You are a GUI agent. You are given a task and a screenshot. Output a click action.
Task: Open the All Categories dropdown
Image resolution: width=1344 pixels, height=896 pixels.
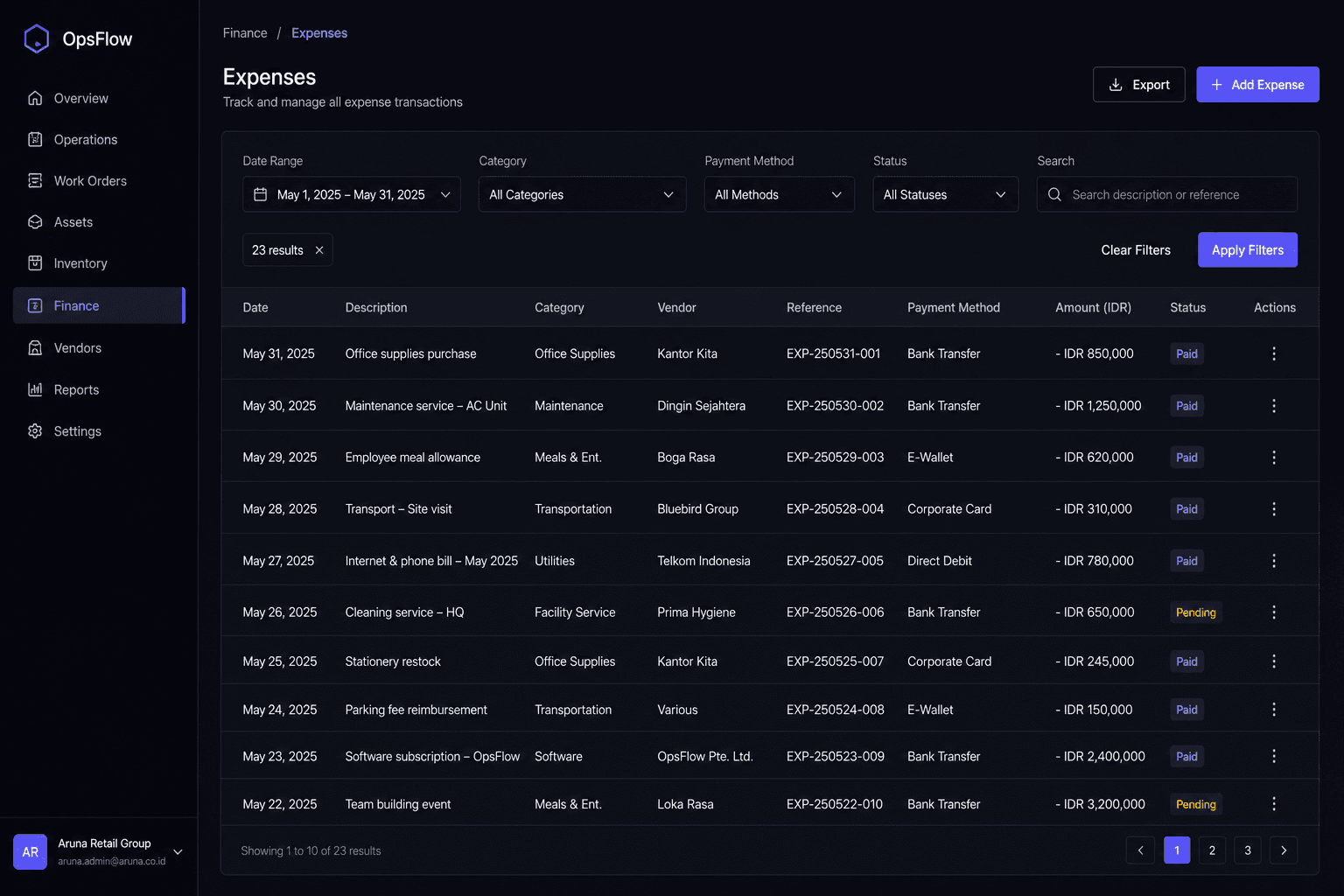point(582,194)
